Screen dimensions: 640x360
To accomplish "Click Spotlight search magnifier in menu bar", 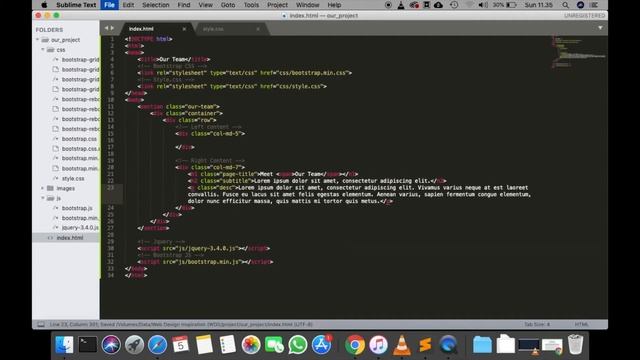I will pyautogui.click(x=565, y=5).
